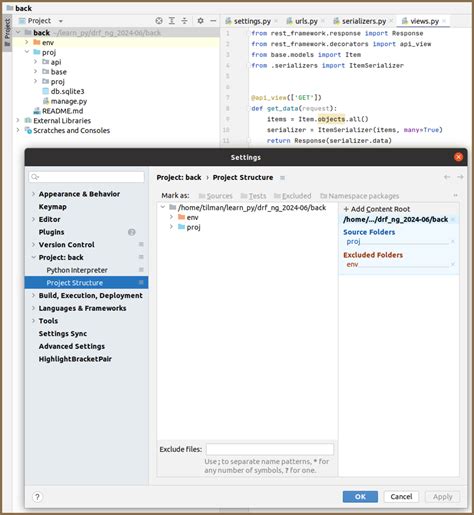This screenshot has width=474, height=515.
Task: Click the Exclude files input field
Action: [x=270, y=449]
